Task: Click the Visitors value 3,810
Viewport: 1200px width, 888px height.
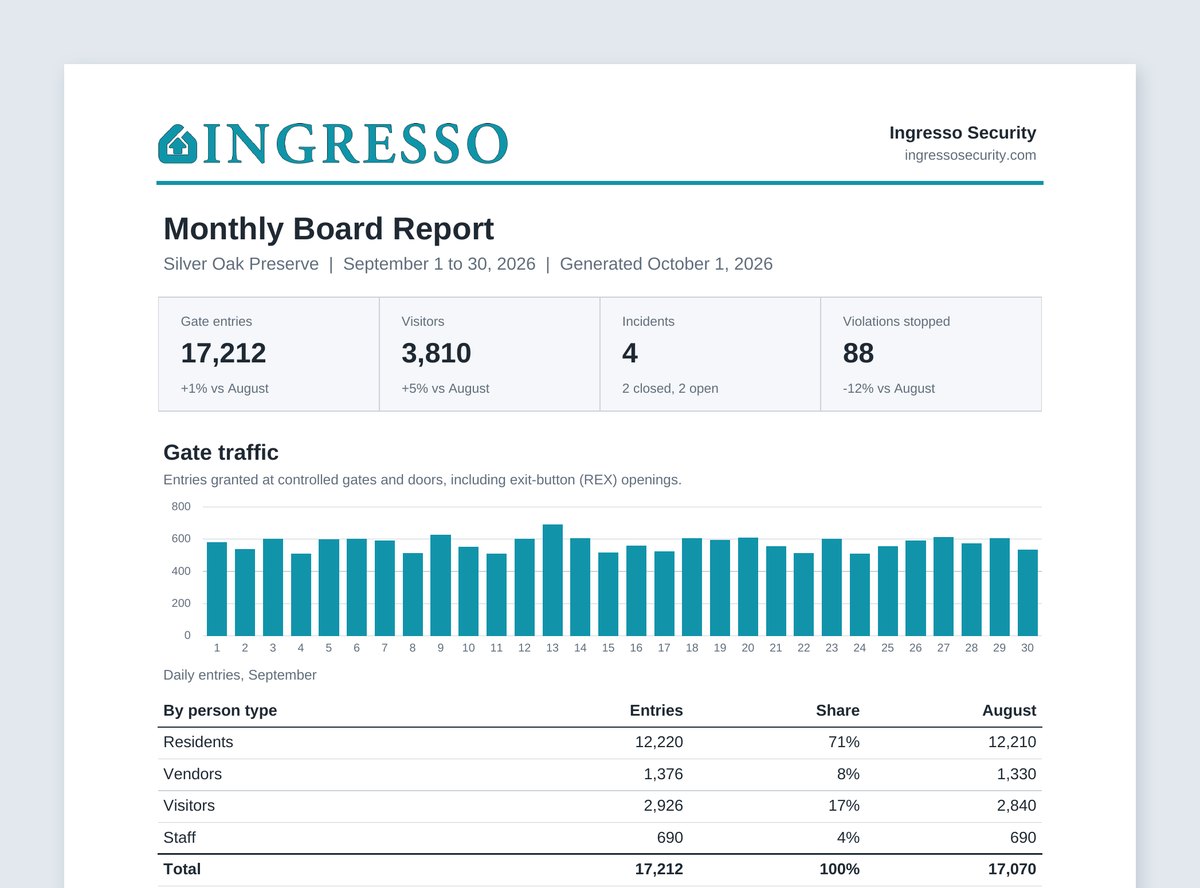Action: click(x=436, y=353)
